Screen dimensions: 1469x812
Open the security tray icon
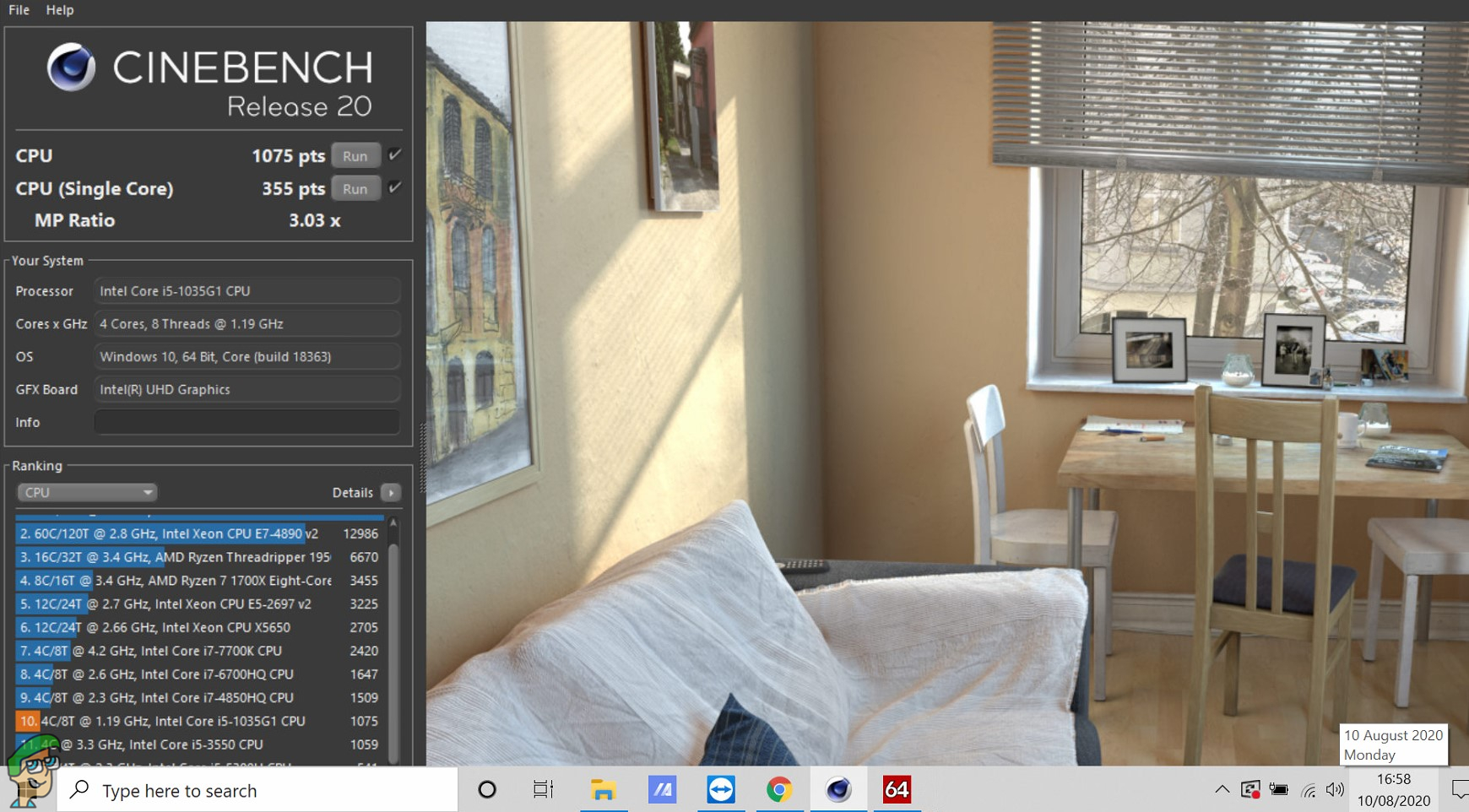pos(1250,790)
